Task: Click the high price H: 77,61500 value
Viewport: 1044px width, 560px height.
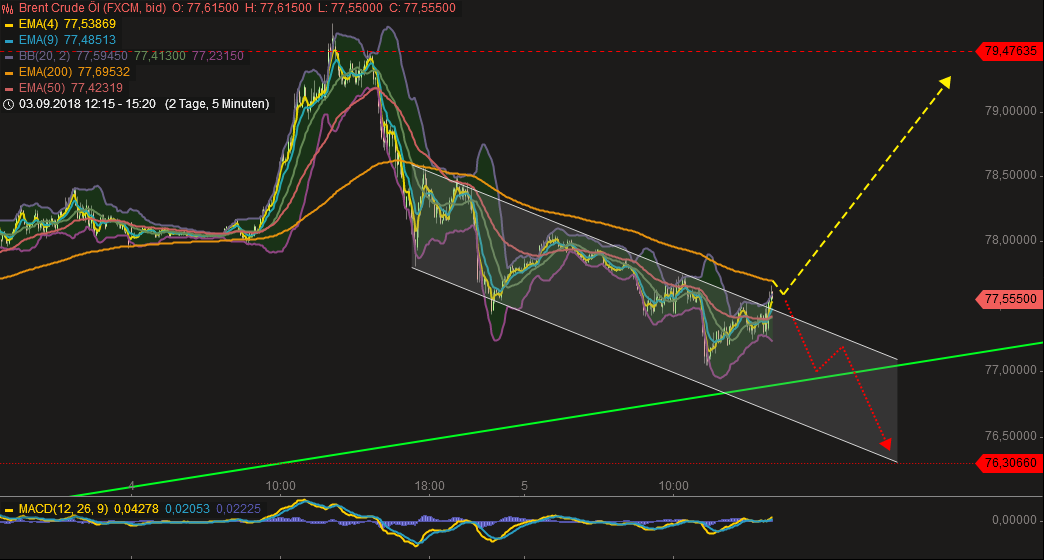Action: point(278,8)
